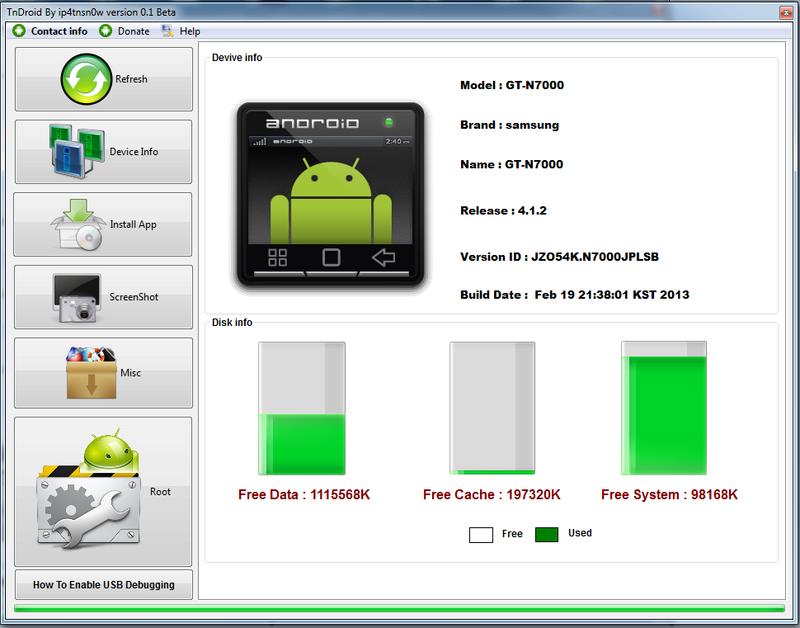Click the 'Free' legend label
Viewport: 800px width, 628px height.
click(512, 534)
